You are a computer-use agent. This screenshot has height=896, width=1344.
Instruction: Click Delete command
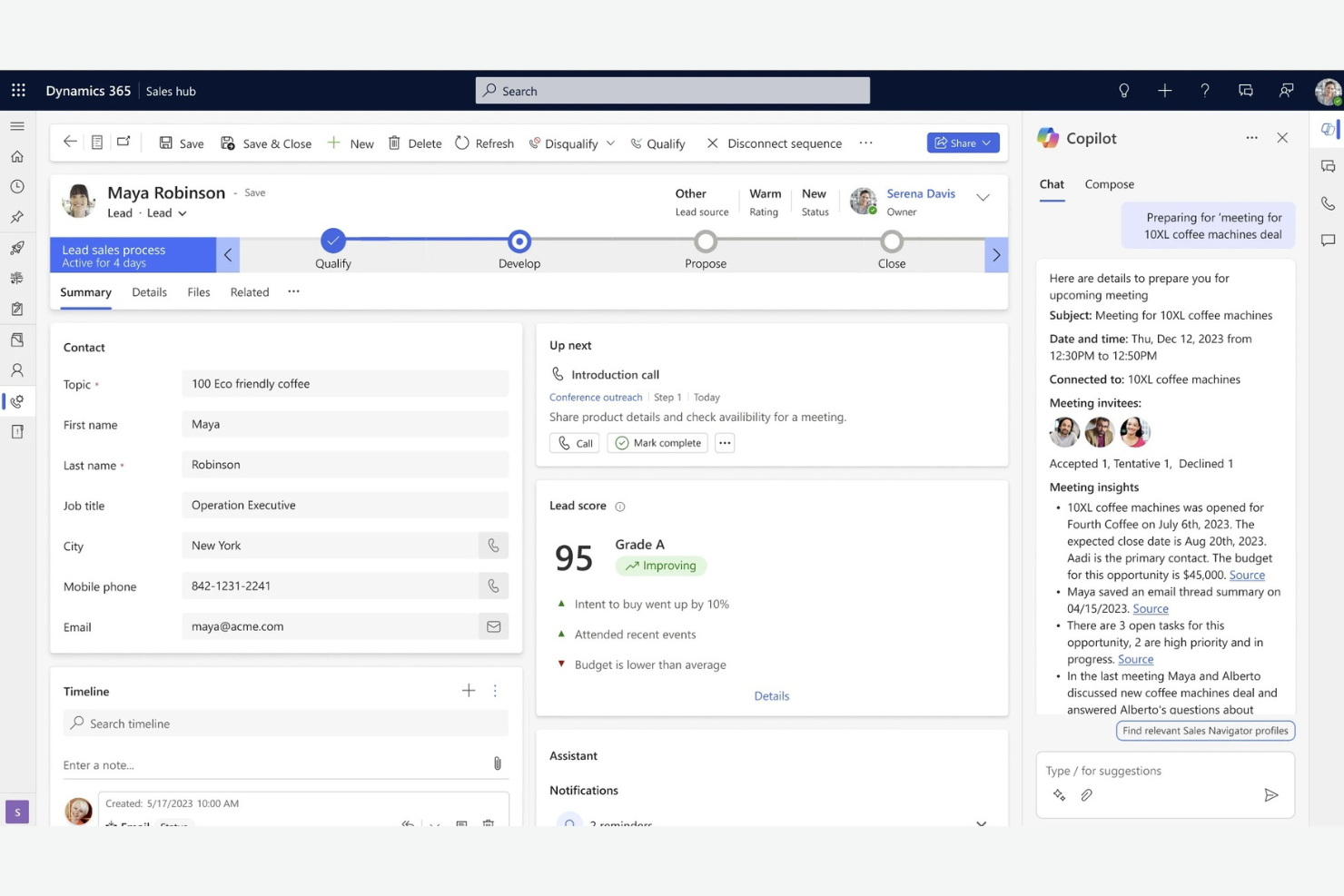click(415, 143)
